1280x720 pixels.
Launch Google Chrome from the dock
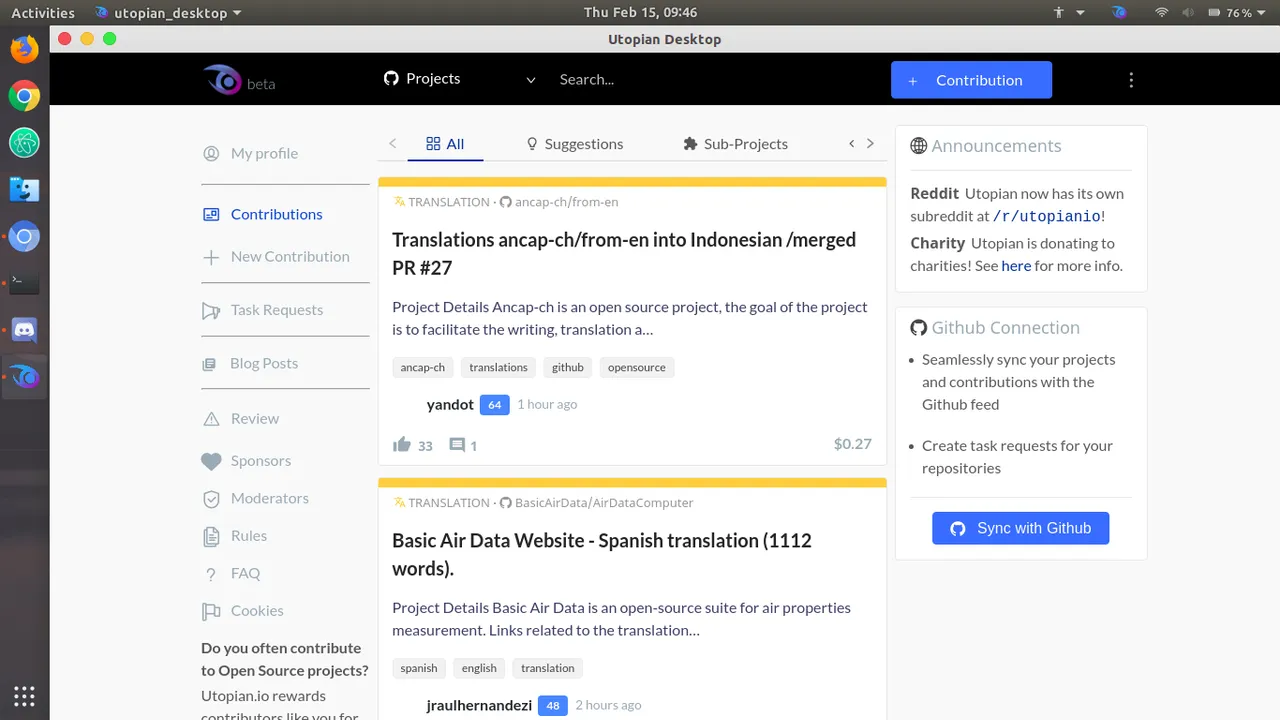pyautogui.click(x=24, y=96)
